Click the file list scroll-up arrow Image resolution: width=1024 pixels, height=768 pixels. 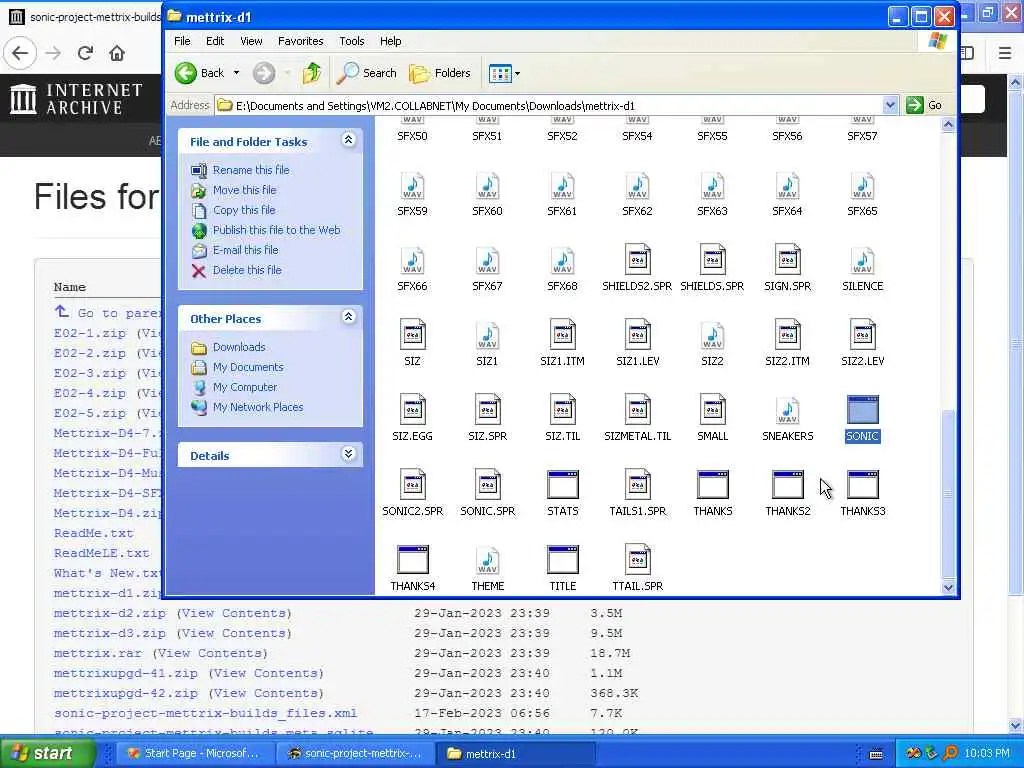[948, 124]
